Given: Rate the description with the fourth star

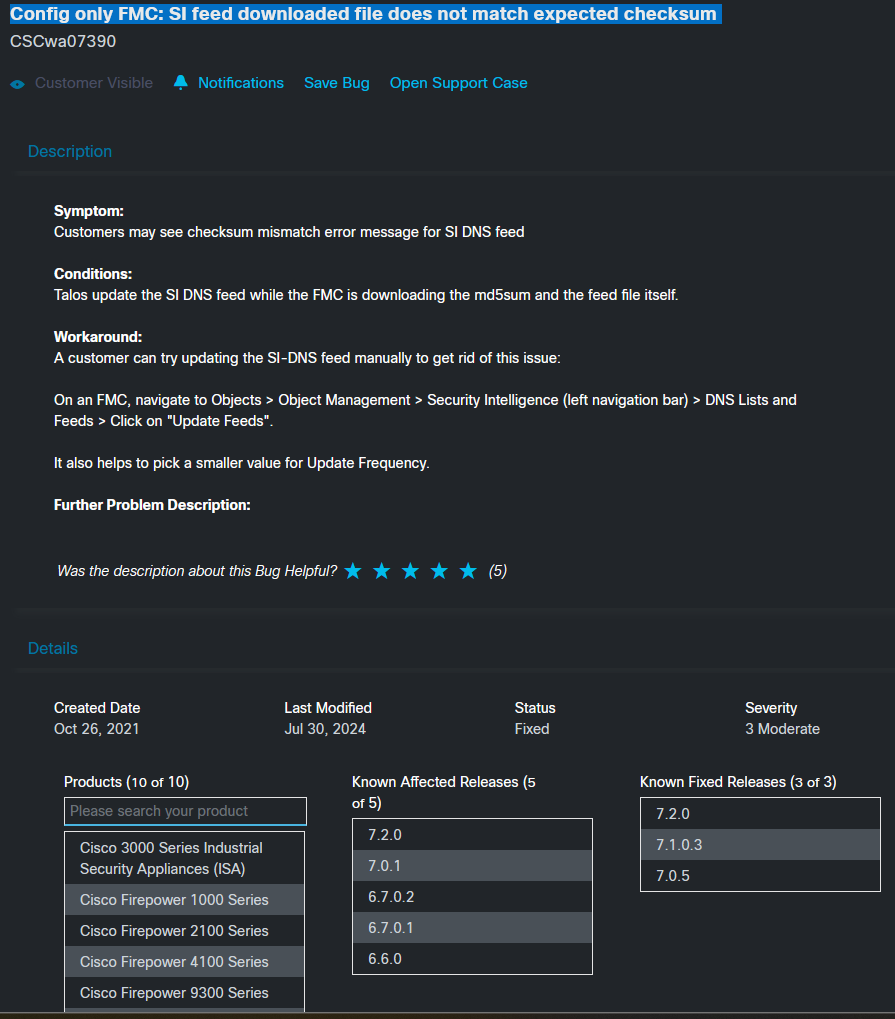Looking at the screenshot, I should coord(439,570).
